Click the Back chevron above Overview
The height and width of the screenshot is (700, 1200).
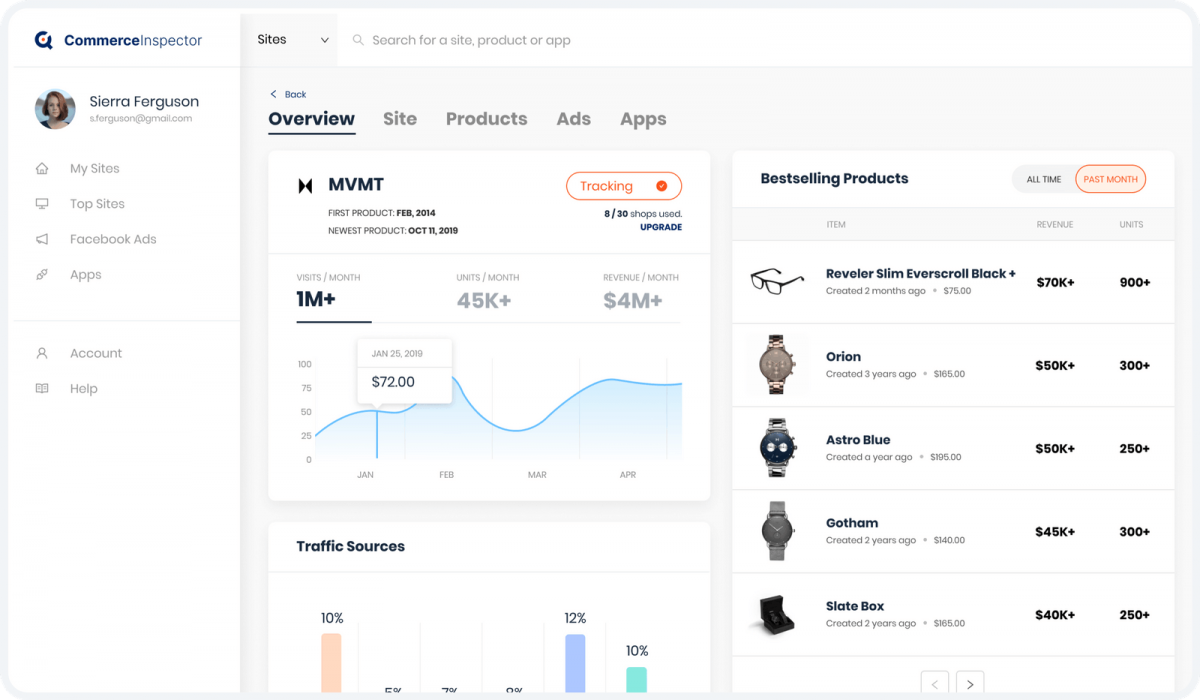click(272, 94)
